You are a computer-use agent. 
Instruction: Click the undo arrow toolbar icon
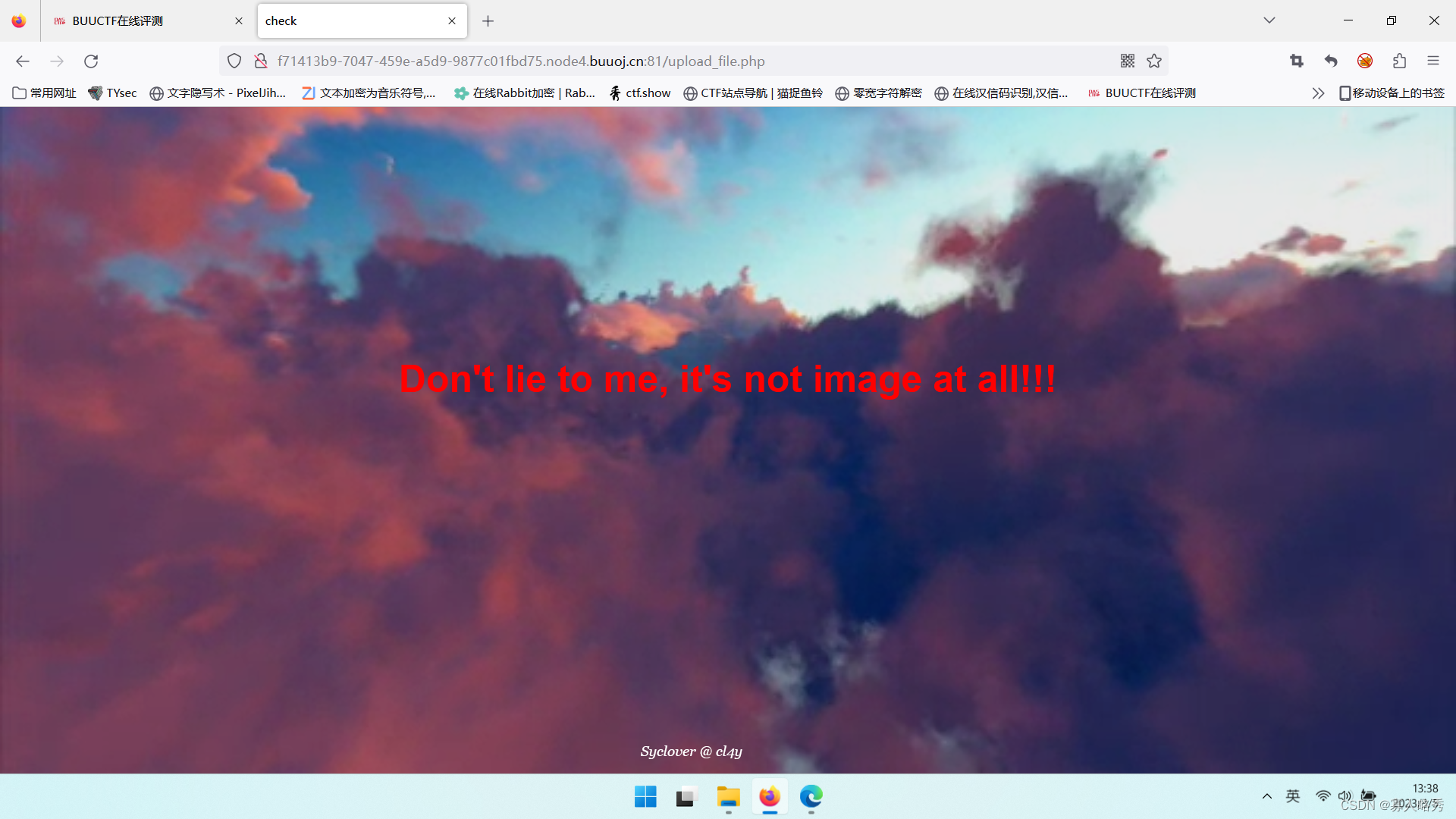1331,61
